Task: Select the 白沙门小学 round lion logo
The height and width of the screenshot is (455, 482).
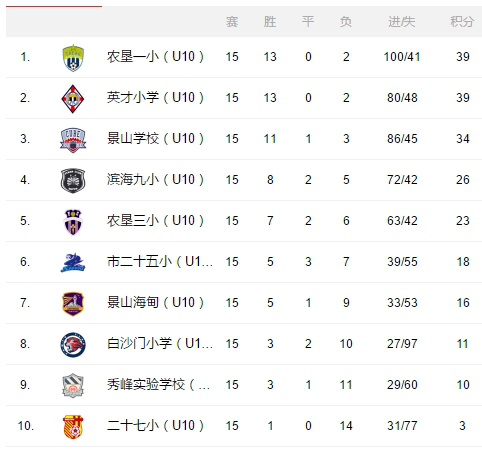Action: (73, 345)
